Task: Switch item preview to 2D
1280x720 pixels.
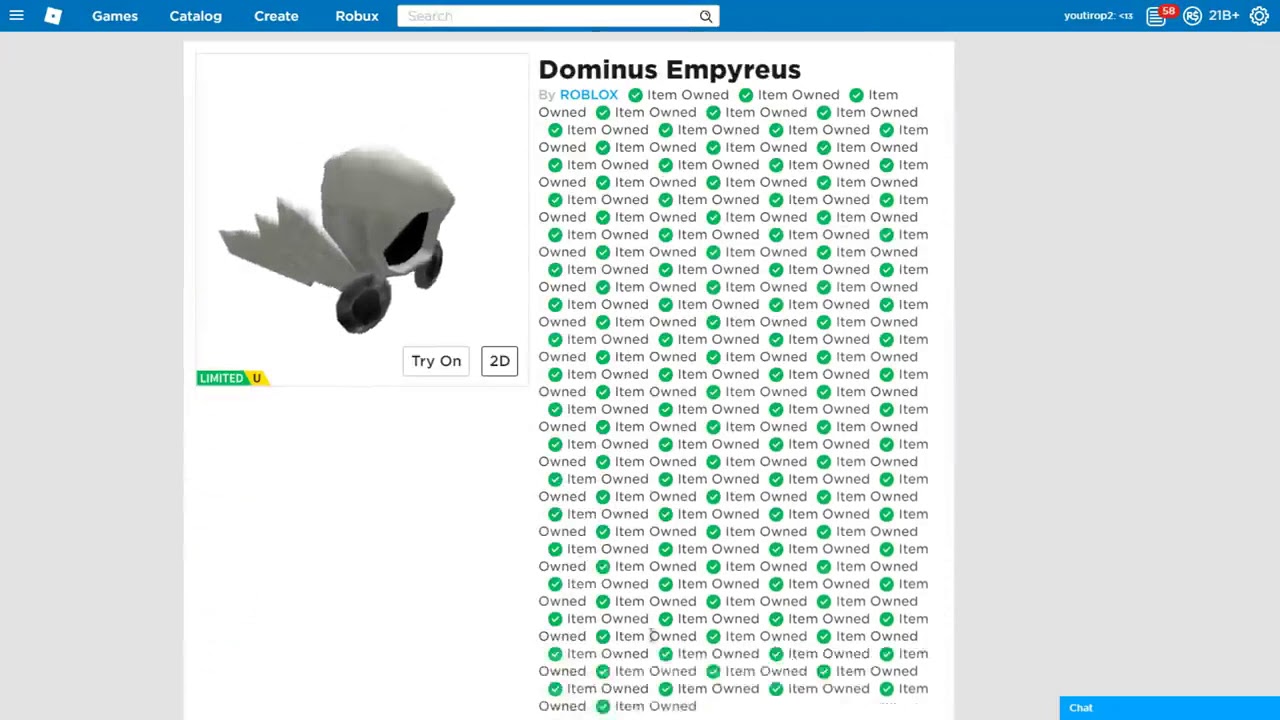Action: pyautogui.click(x=499, y=361)
